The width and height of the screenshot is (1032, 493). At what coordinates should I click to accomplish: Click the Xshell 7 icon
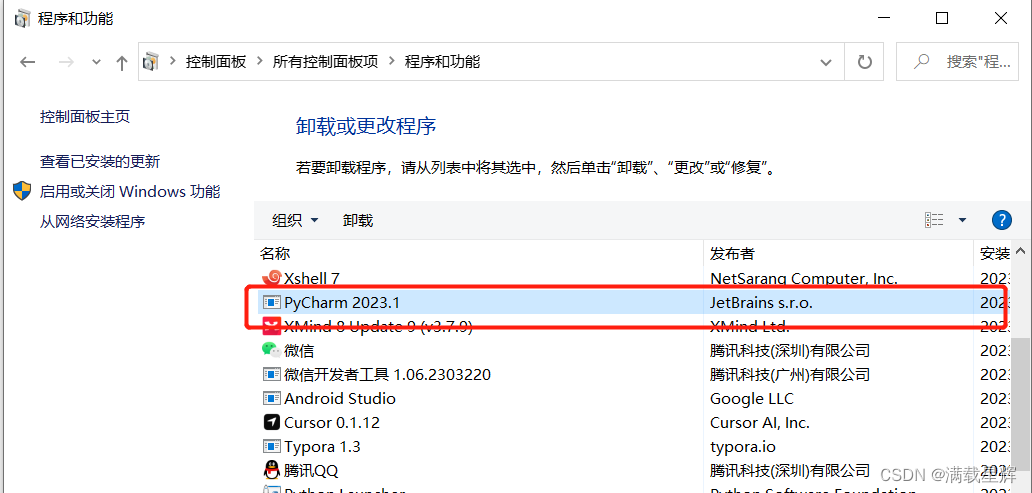[x=271, y=278]
